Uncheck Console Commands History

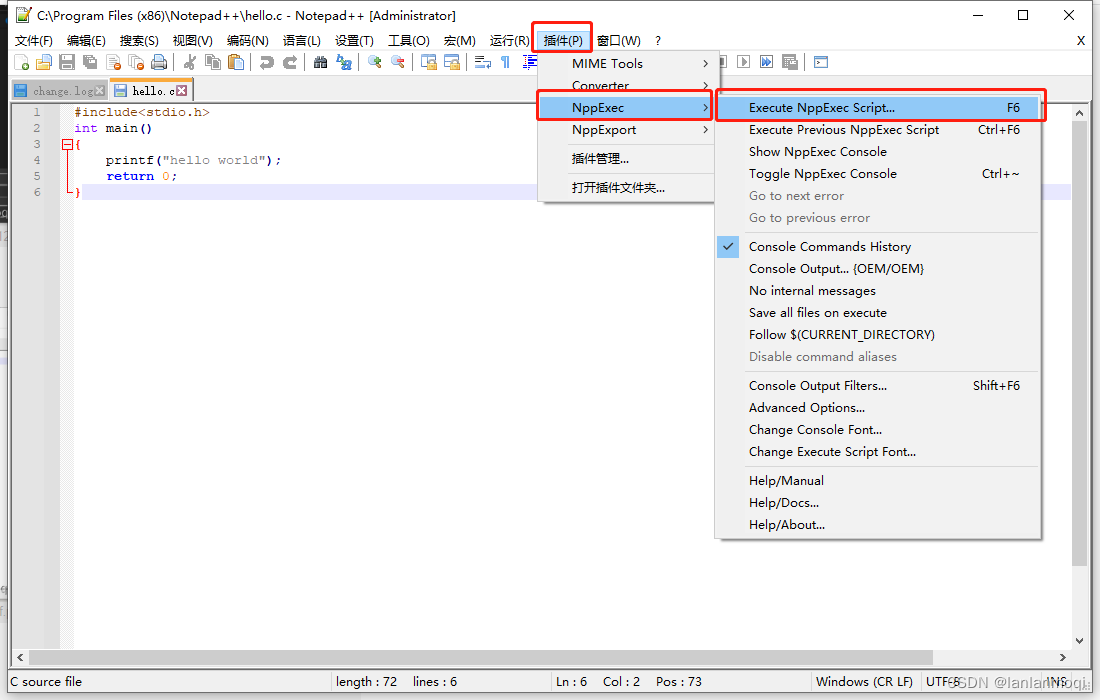[829, 246]
